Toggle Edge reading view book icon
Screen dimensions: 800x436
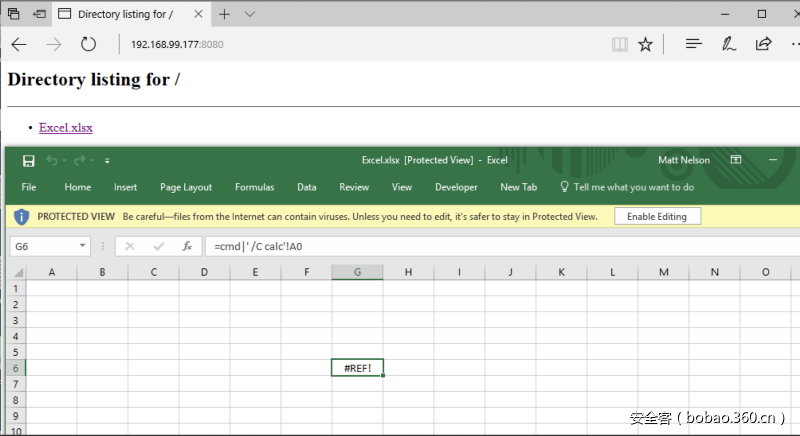point(620,44)
